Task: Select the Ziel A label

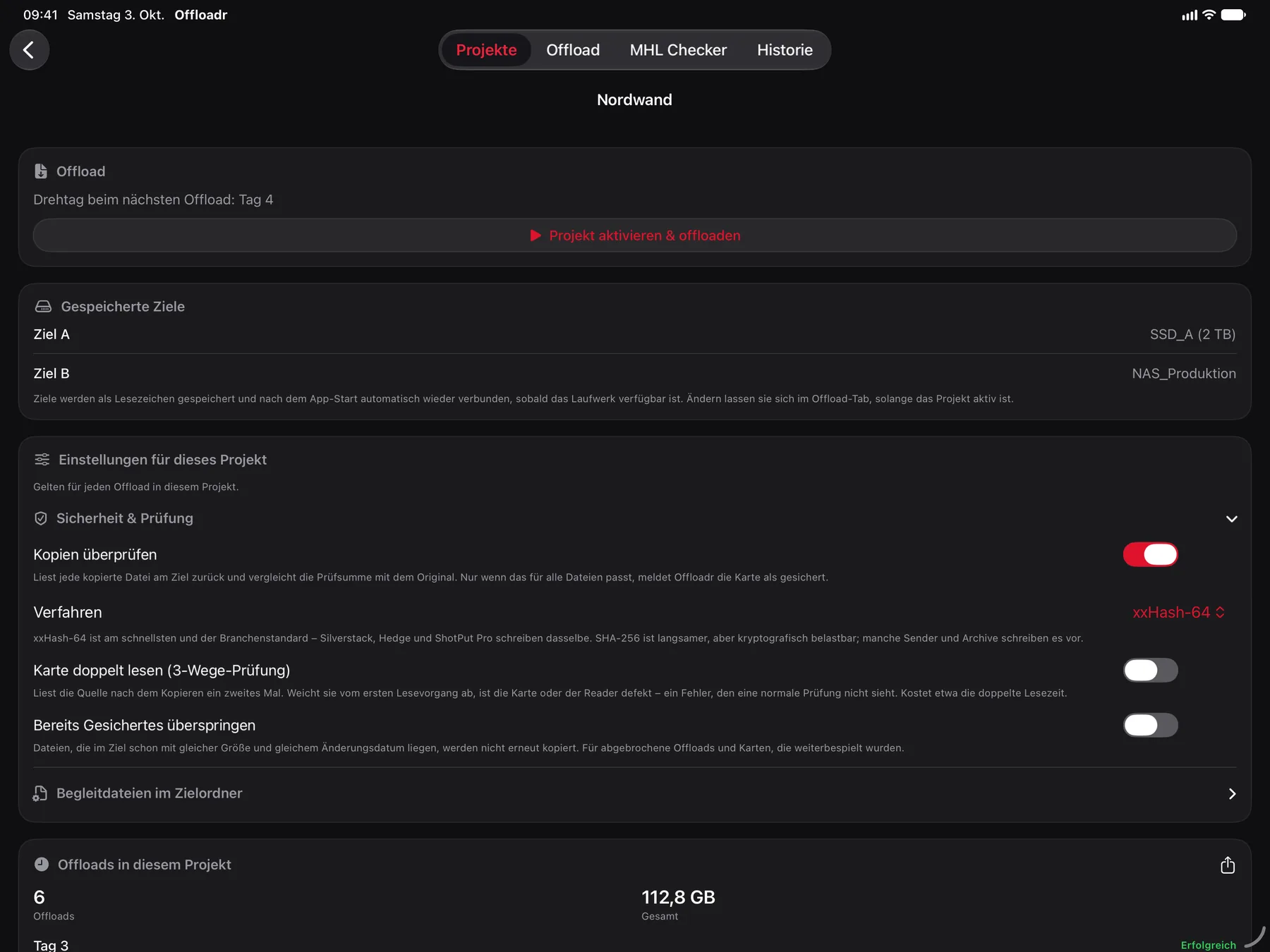Action: pyautogui.click(x=52, y=334)
